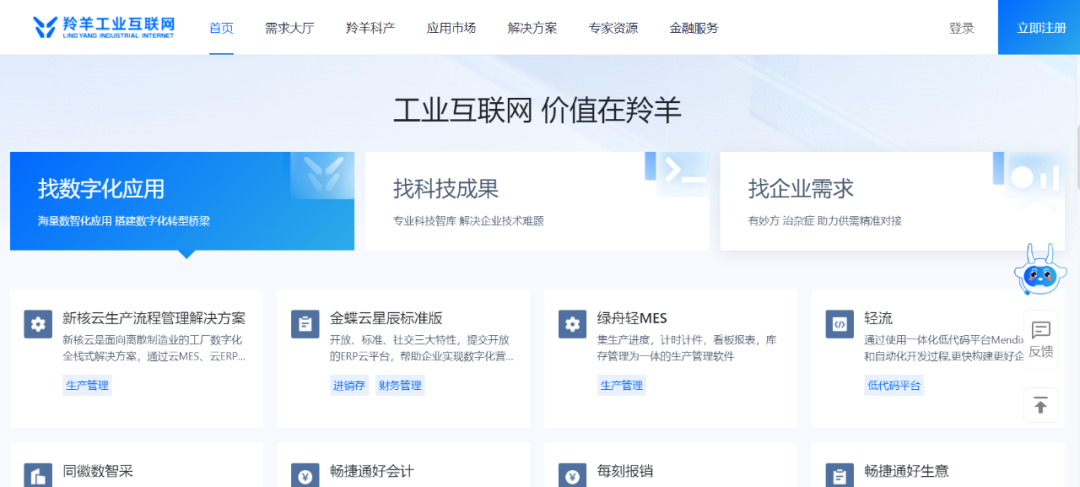
Task: Click subtitle 专业科技智库 解决企业技术难题
Action: (x=468, y=221)
